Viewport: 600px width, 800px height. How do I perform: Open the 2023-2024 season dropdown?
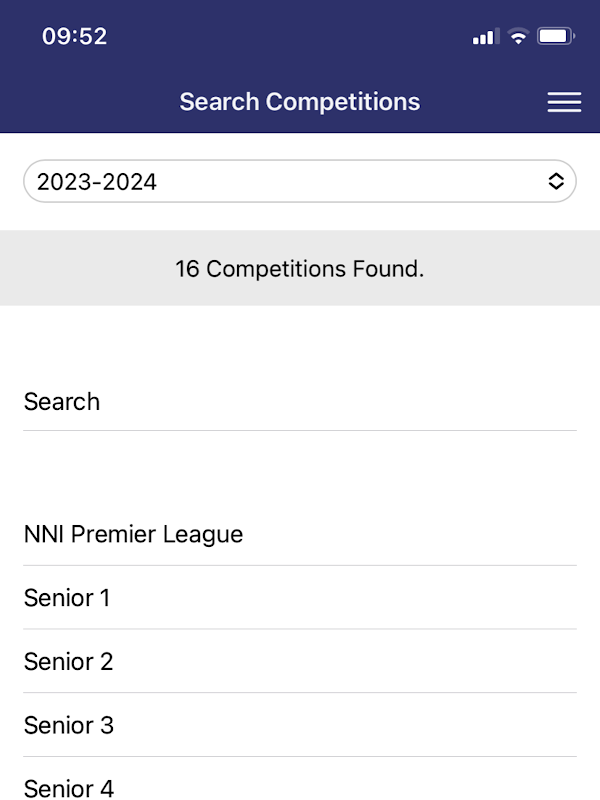click(x=300, y=182)
